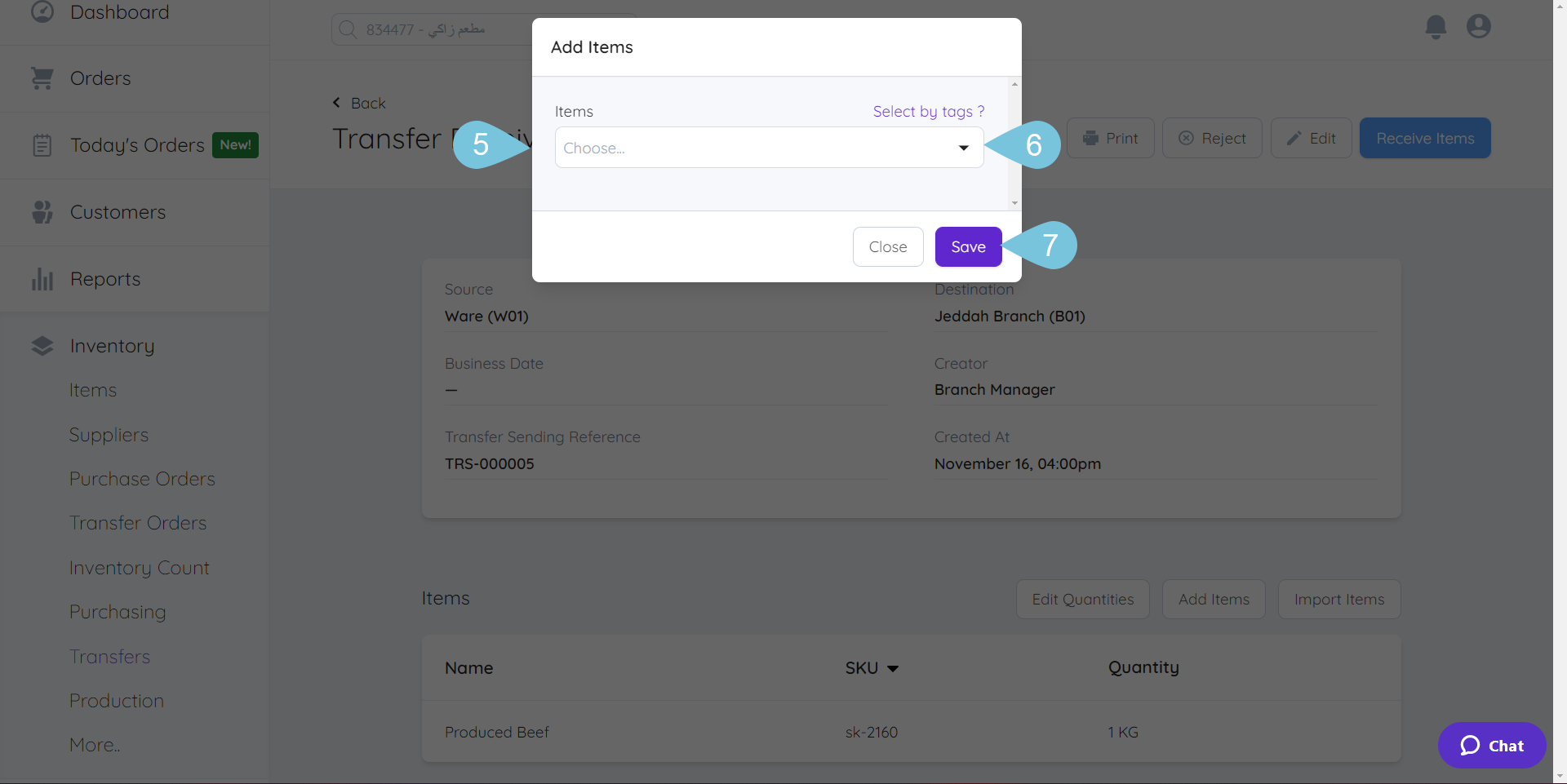Switch to Transfer Orders in sidebar
Screen dimensions: 1567x784
[x=137, y=522]
